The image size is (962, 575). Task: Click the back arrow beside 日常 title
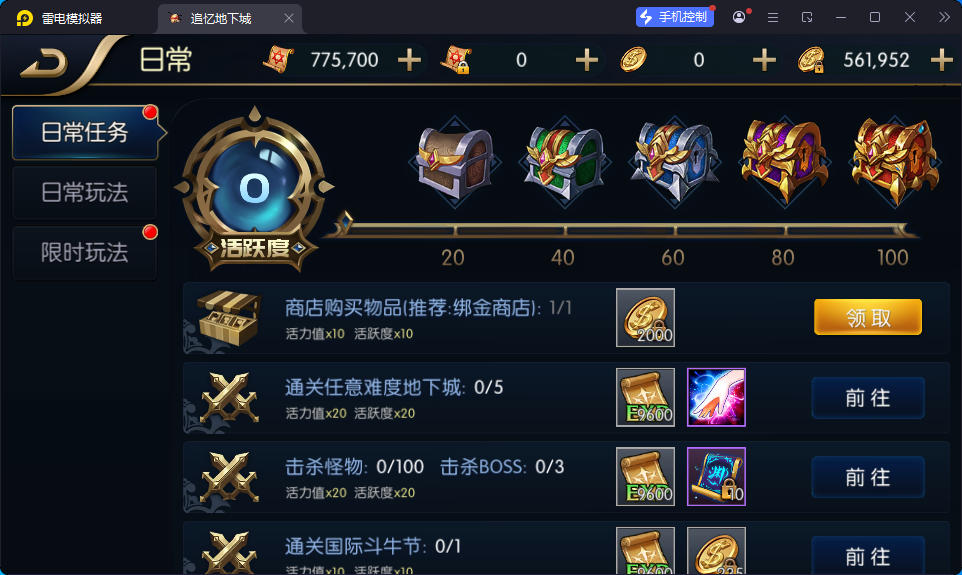(x=43, y=62)
